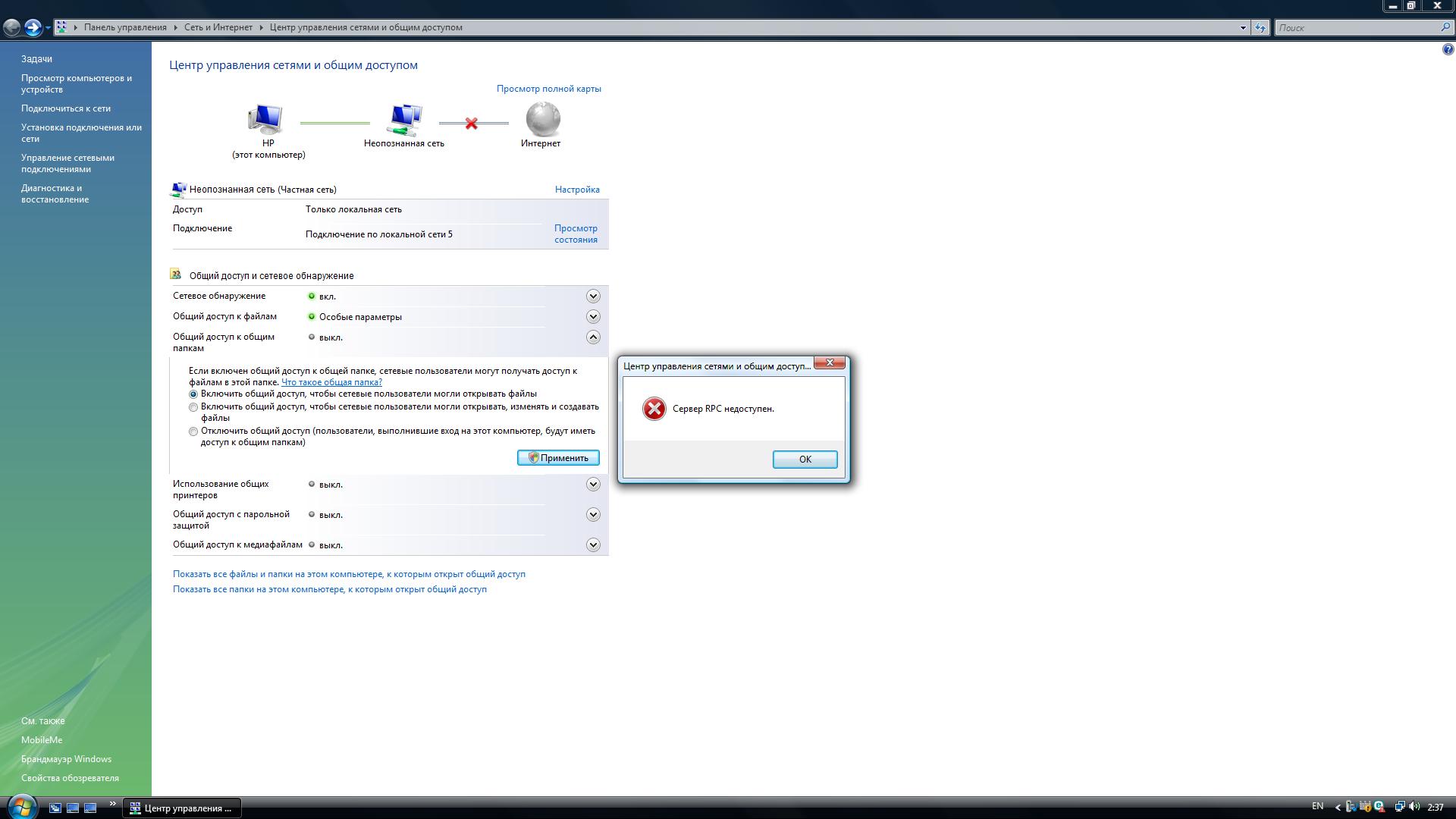
Task: Open 'Сеть и Интернет' breadcrumb item
Action: [x=218, y=27]
